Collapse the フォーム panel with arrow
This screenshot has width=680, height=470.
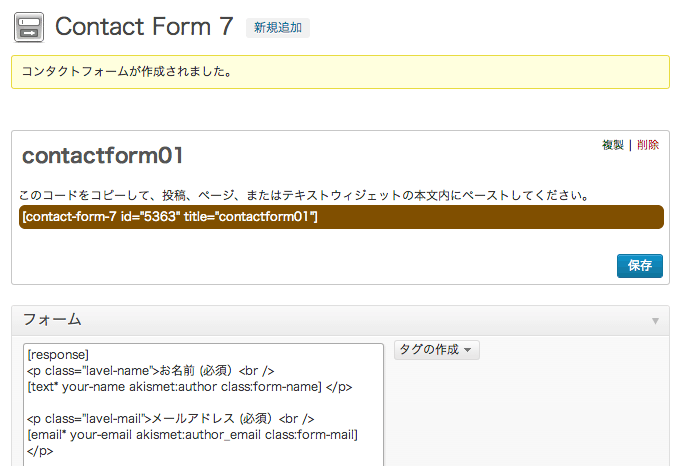pos(655,321)
